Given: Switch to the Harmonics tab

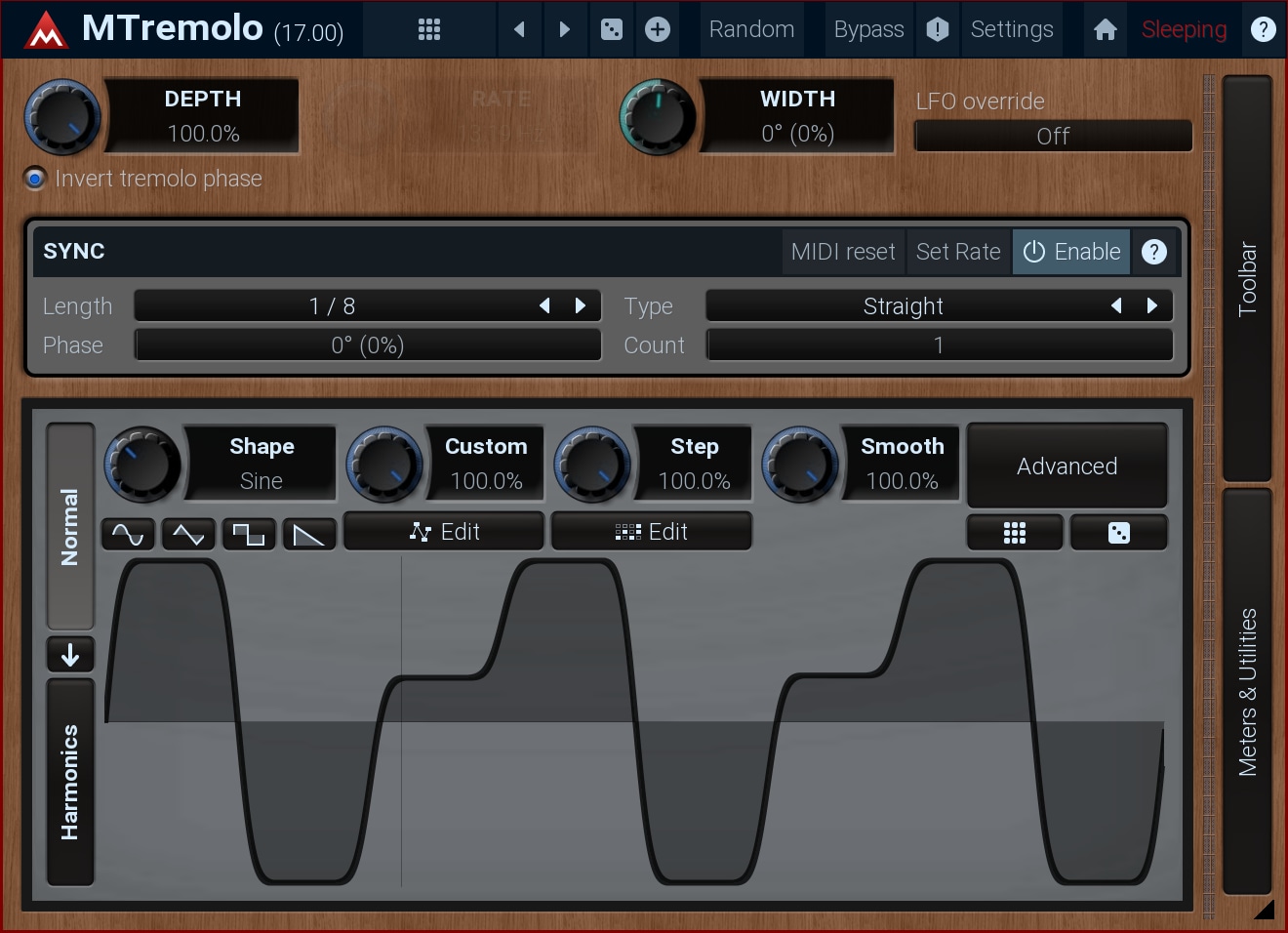Looking at the screenshot, I should coord(70,782).
